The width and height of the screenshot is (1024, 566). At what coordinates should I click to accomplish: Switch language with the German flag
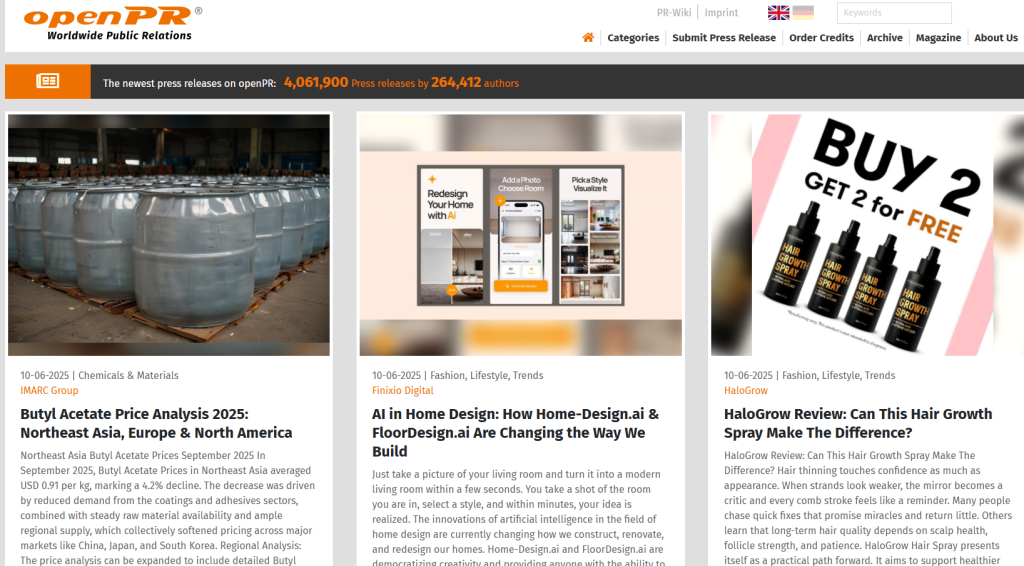803,12
